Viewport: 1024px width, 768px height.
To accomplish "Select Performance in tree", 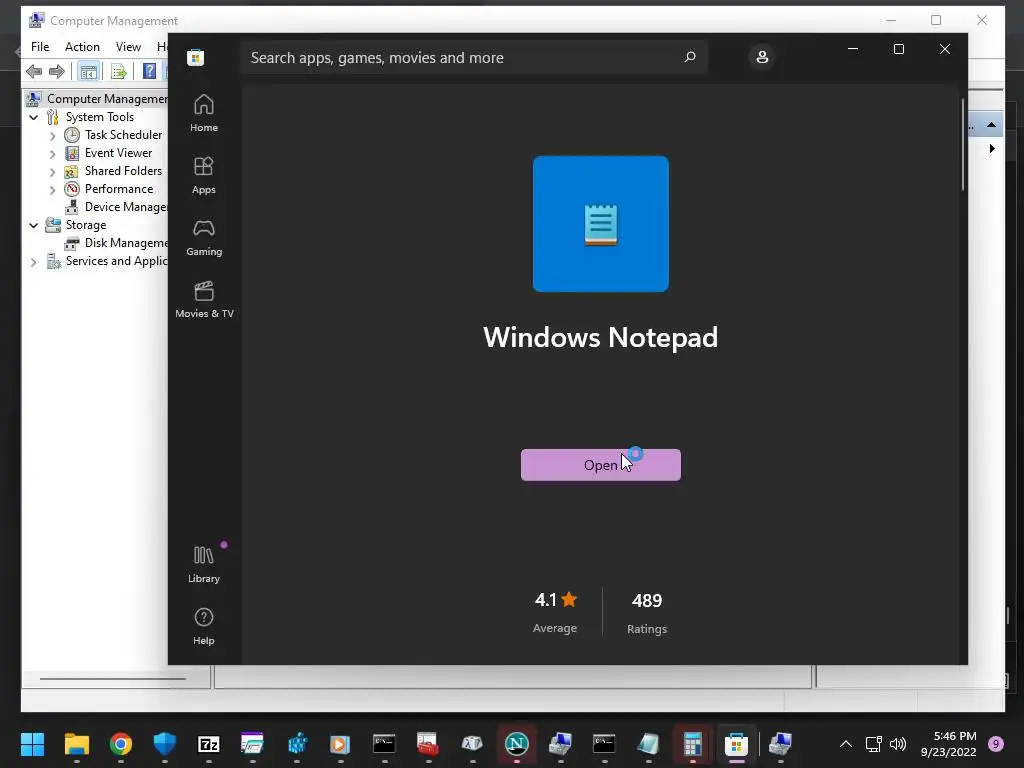I will 119,189.
